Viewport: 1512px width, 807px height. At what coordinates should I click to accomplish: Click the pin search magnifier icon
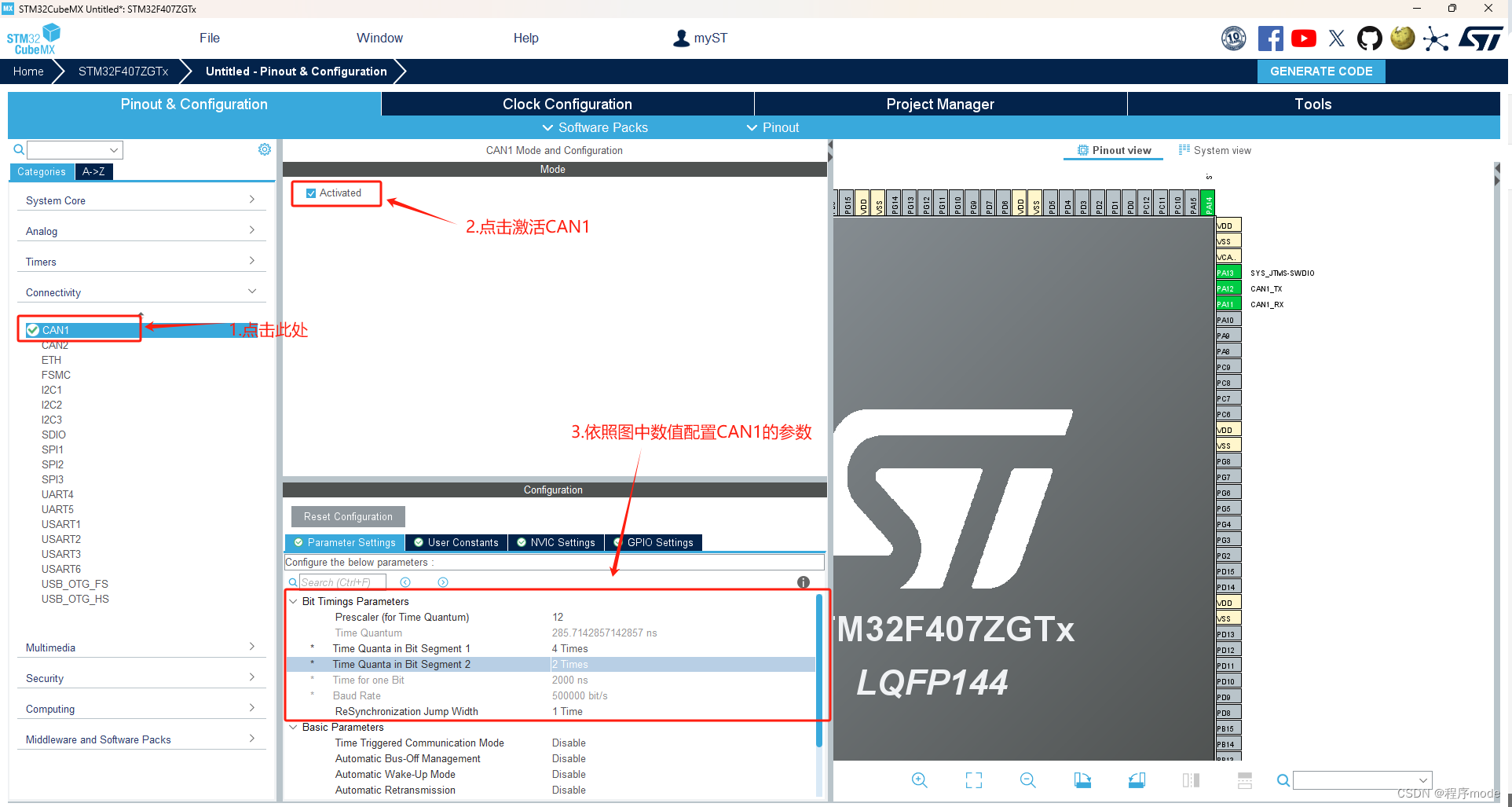(x=1283, y=780)
